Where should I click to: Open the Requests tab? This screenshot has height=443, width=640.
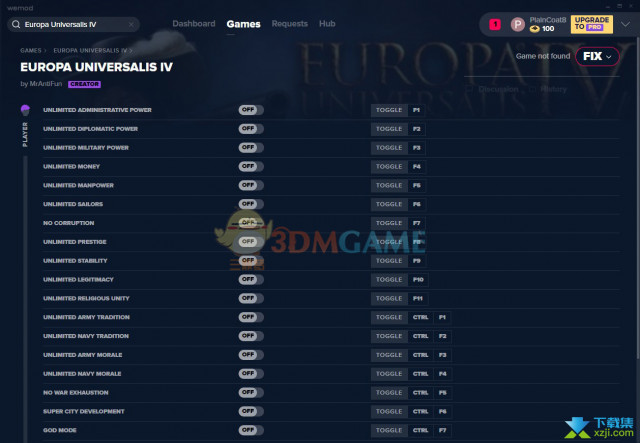coord(289,24)
